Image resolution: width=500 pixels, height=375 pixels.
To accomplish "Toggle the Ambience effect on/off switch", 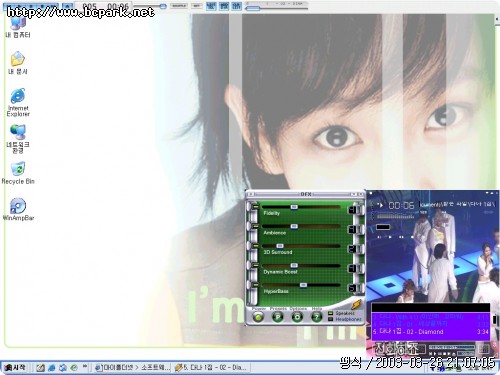I will 255,226.
